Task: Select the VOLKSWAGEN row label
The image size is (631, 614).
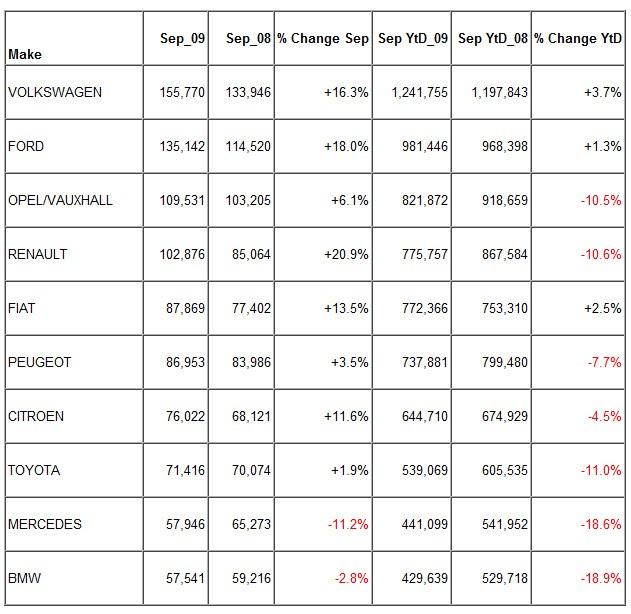Action: coord(54,92)
